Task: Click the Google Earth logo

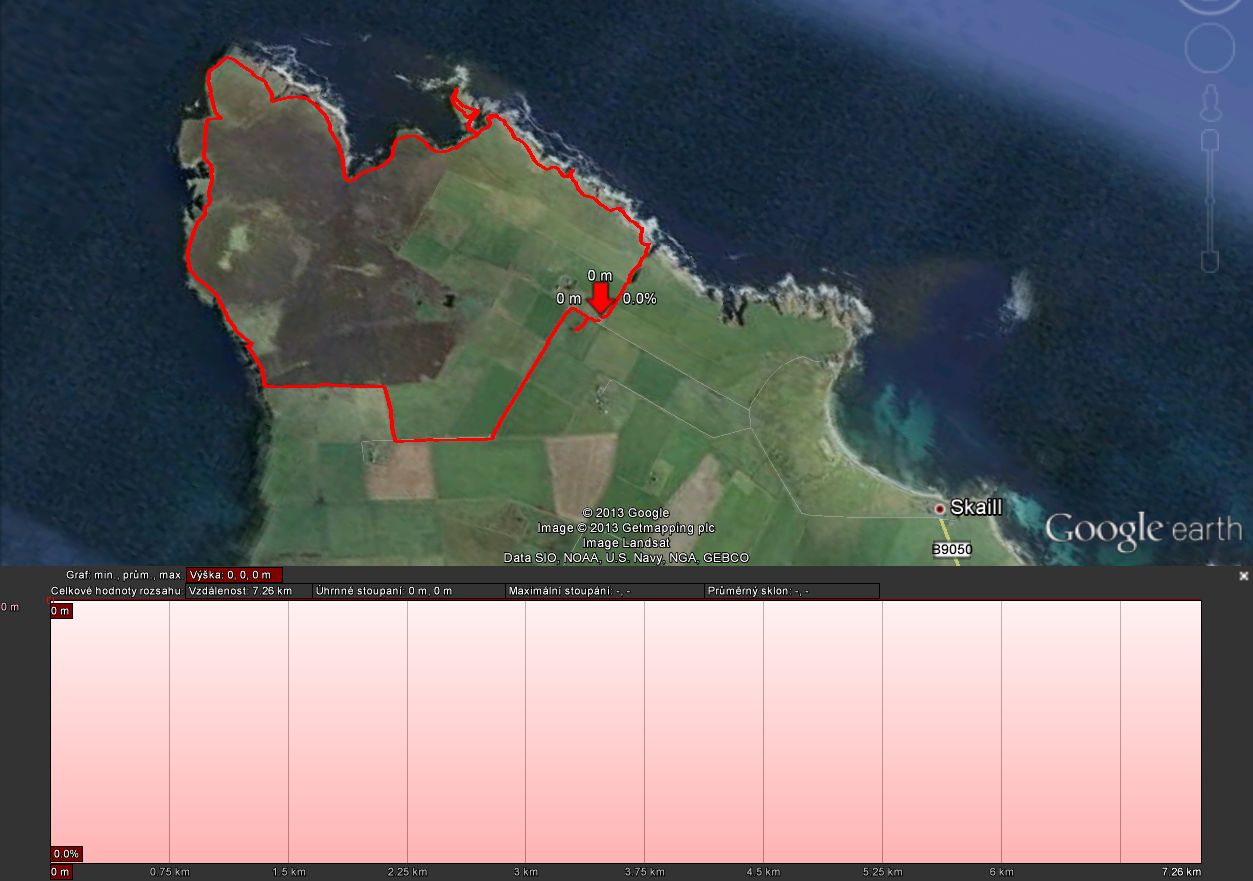Action: point(1142,528)
